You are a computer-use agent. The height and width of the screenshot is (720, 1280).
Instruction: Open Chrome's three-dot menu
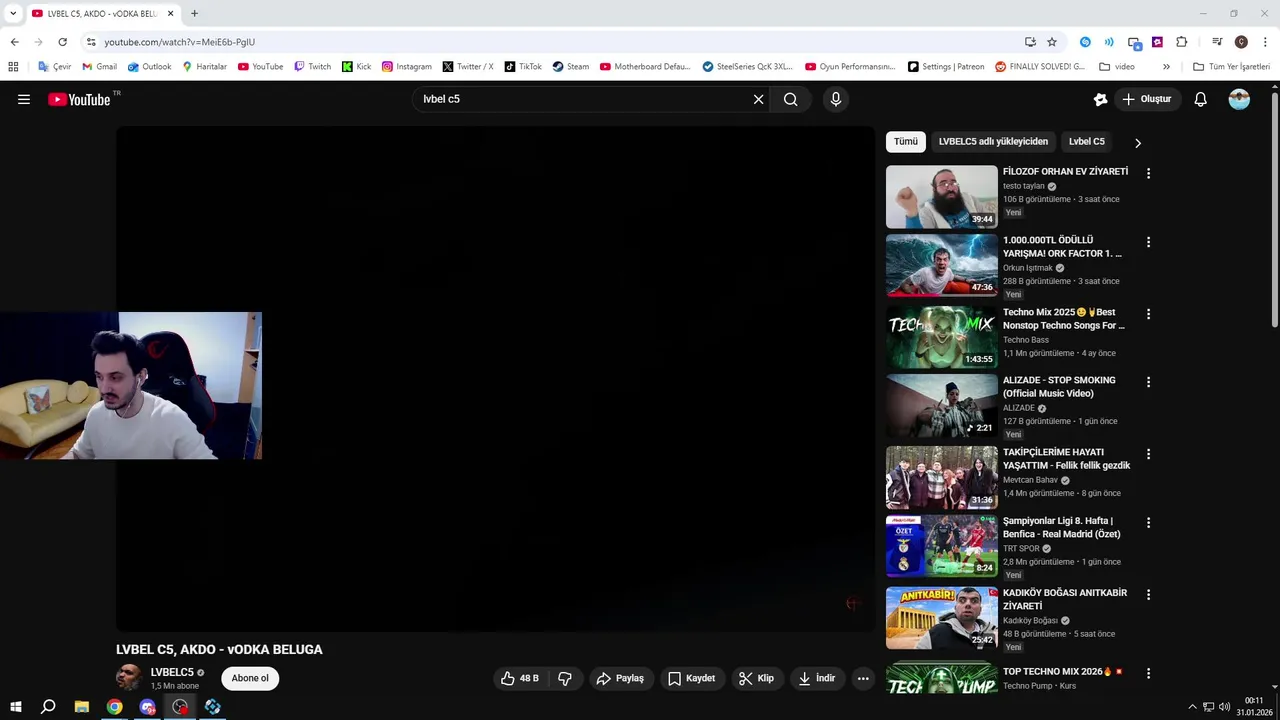click(1265, 42)
